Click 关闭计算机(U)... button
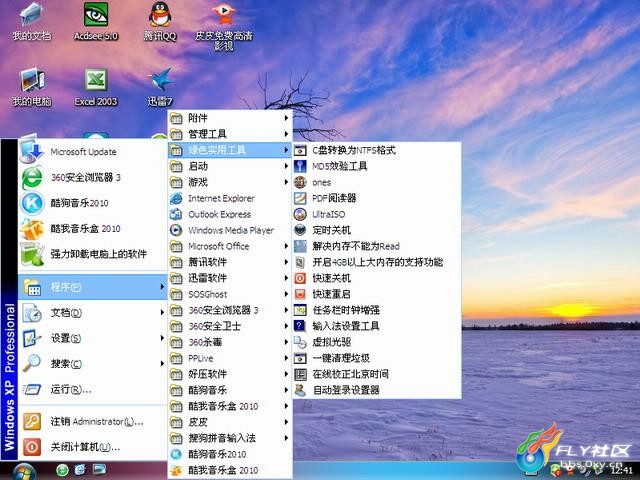This screenshot has width=640, height=480. pos(93,447)
